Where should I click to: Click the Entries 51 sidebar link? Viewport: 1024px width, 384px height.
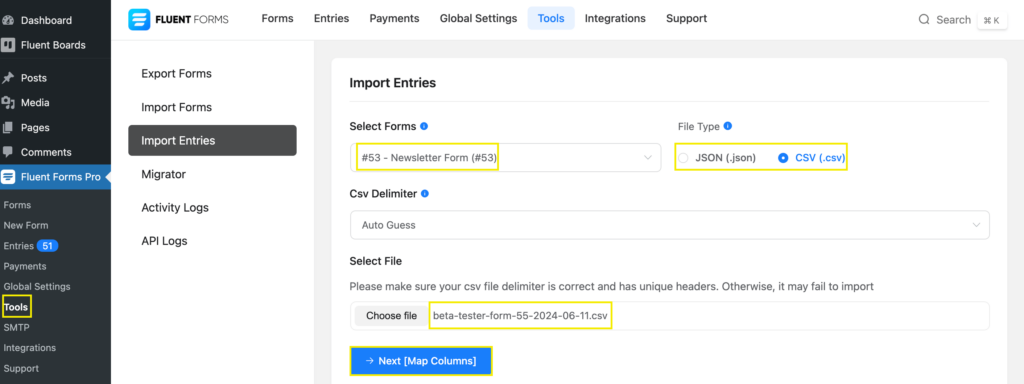[31, 246]
